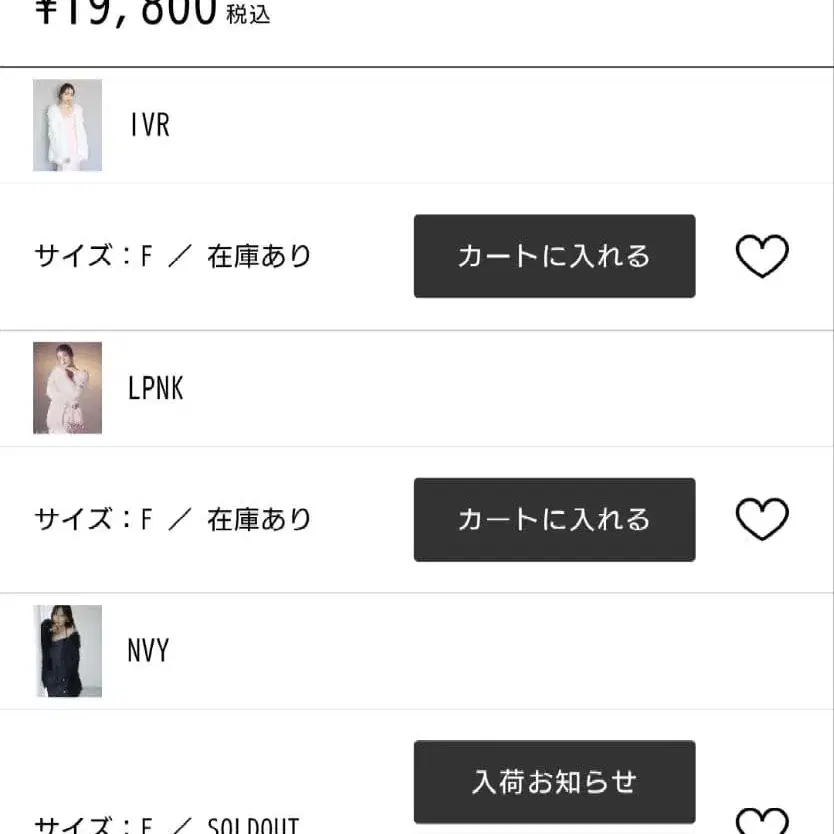Select the wishlist heart for the pink variant
Image resolution: width=834 pixels, height=834 pixels.
[x=763, y=519]
